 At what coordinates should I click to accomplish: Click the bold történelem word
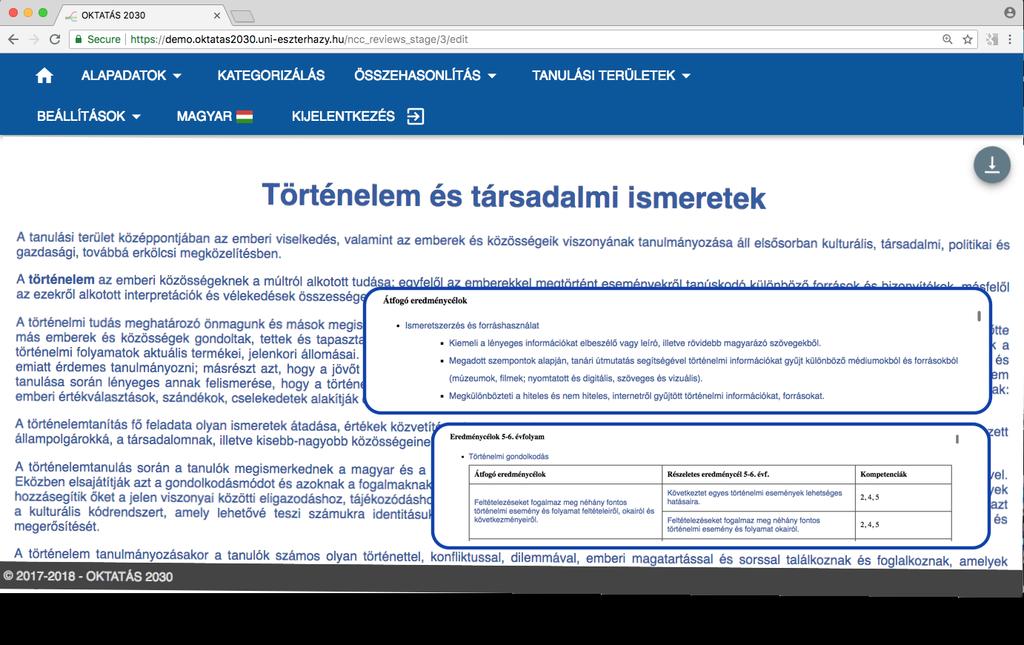pyautogui.click(x=61, y=279)
